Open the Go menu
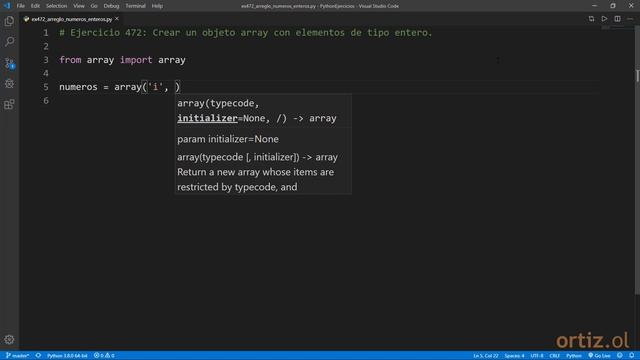 [94, 6]
